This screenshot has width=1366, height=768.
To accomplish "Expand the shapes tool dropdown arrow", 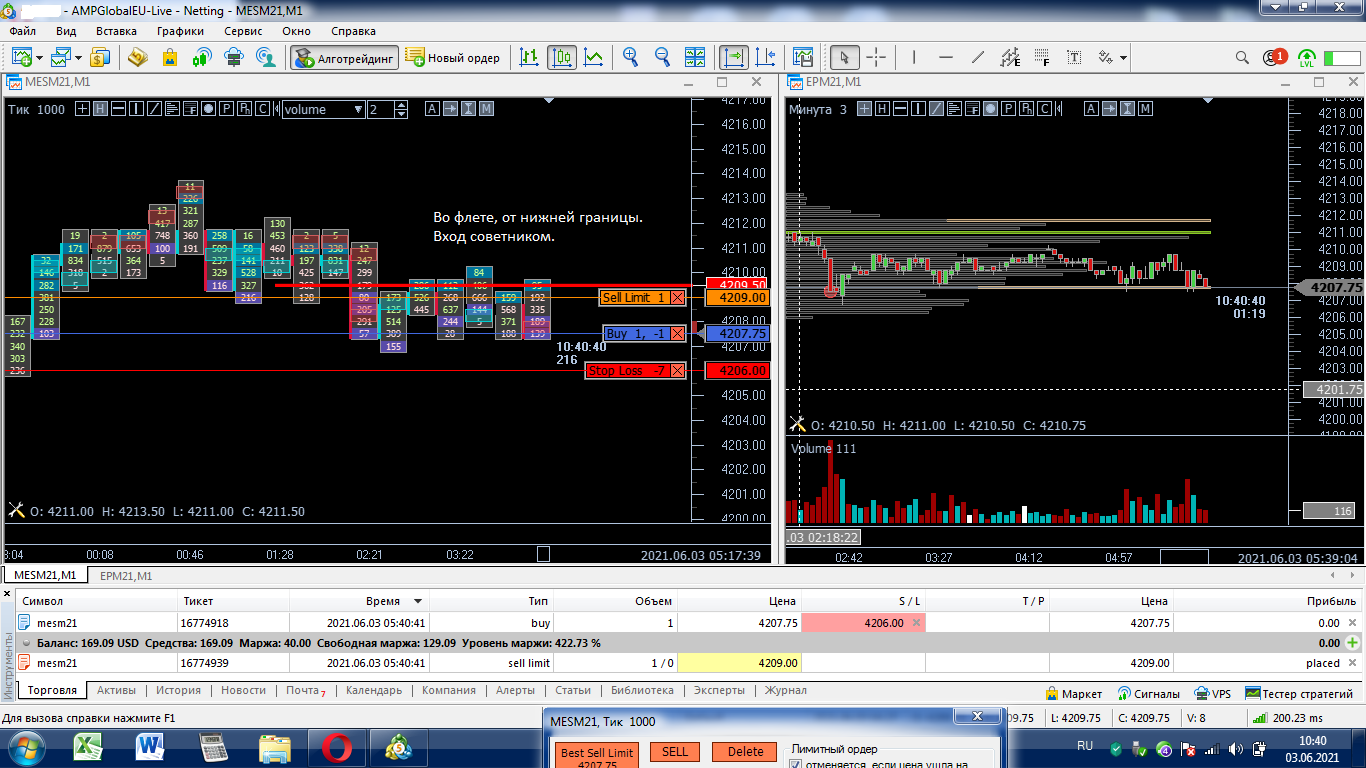I will (x=1124, y=58).
